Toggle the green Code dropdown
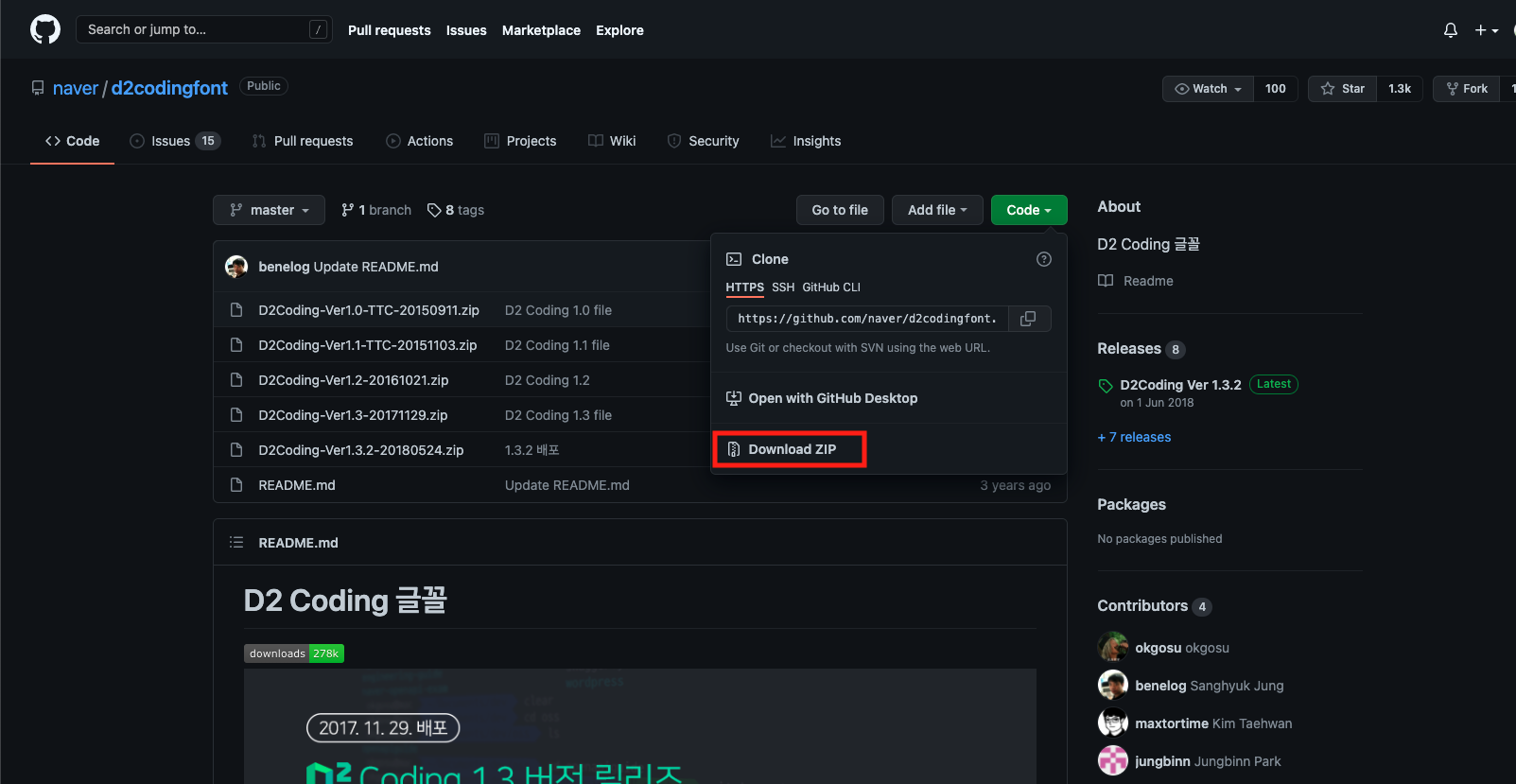The height and width of the screenshot is (784, 1516). [1029, 210]
